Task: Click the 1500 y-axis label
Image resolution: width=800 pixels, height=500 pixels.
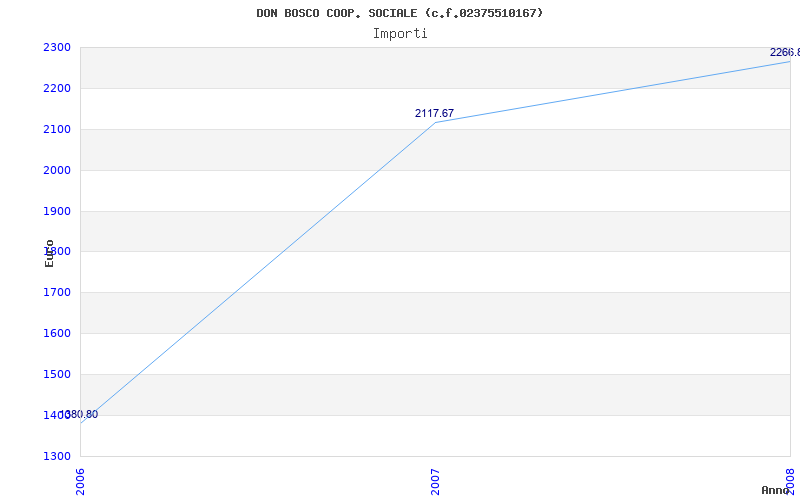Action: coord(57,374)
